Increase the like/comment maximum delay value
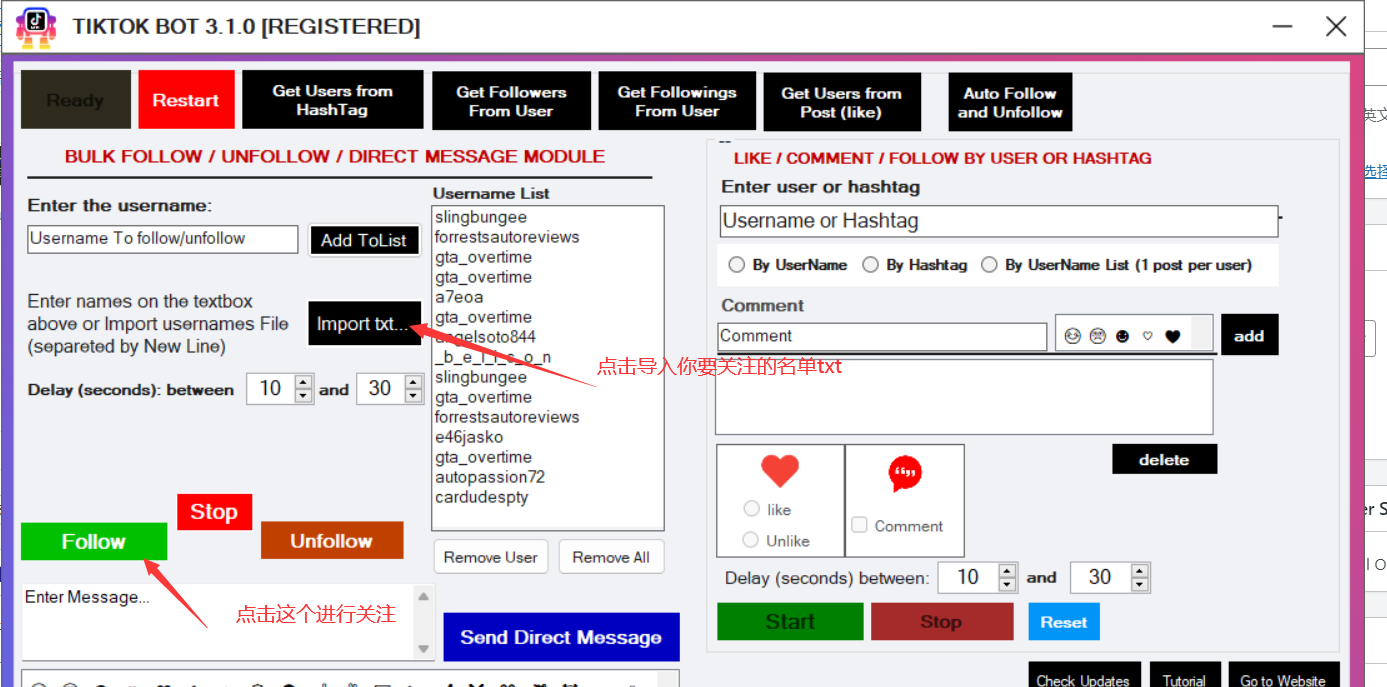 pos(1139,571)
